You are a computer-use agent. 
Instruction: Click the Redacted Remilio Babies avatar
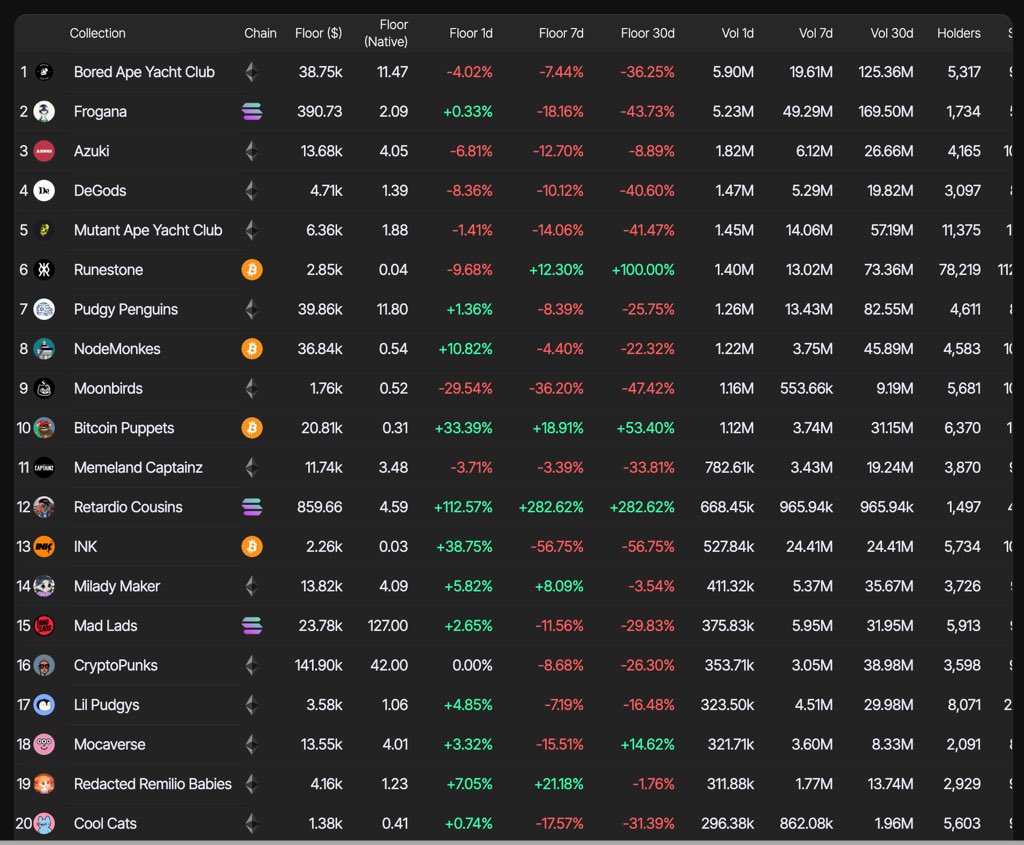[44, 784]
